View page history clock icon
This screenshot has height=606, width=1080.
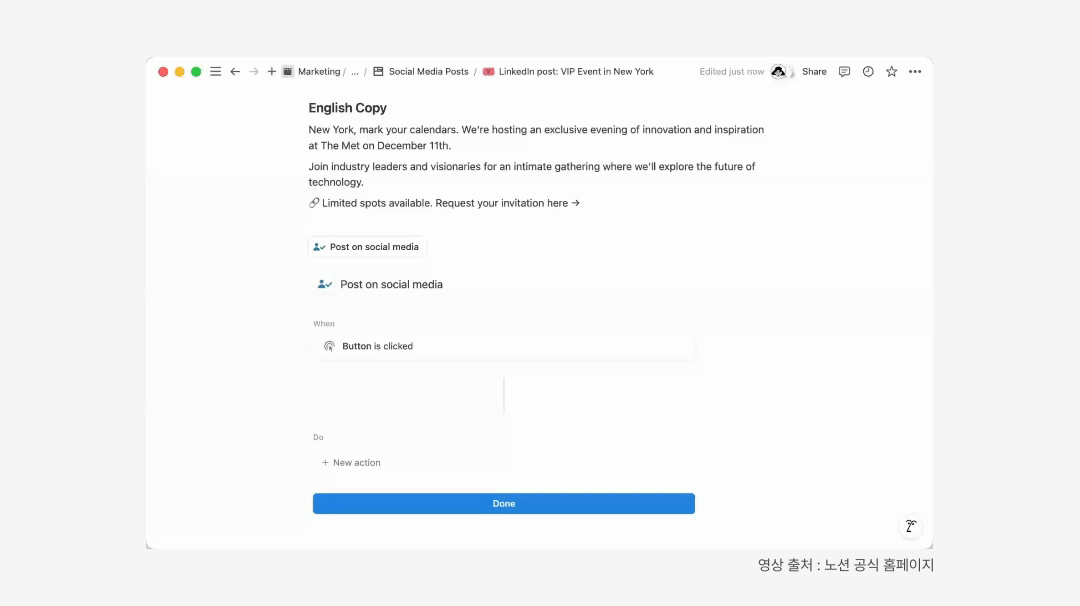(x=868, y=72)
